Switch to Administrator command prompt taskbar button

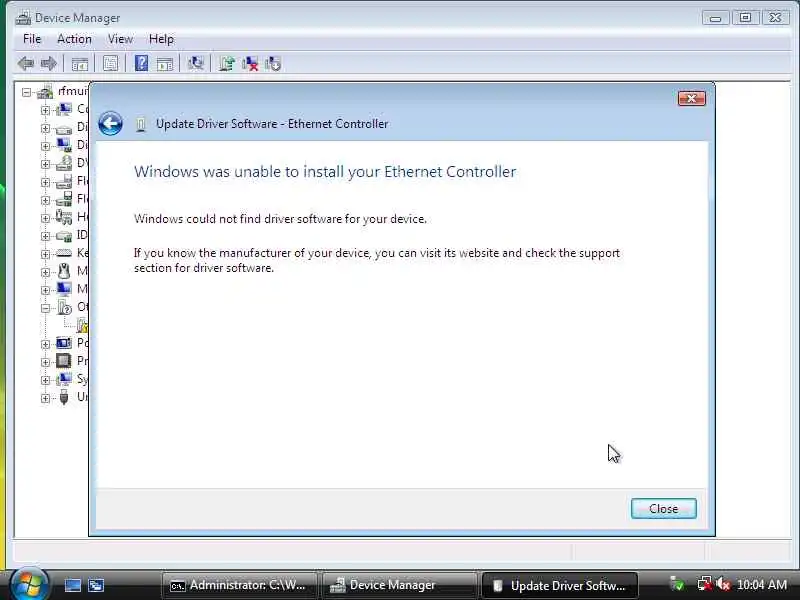click(x=239, y=585)
